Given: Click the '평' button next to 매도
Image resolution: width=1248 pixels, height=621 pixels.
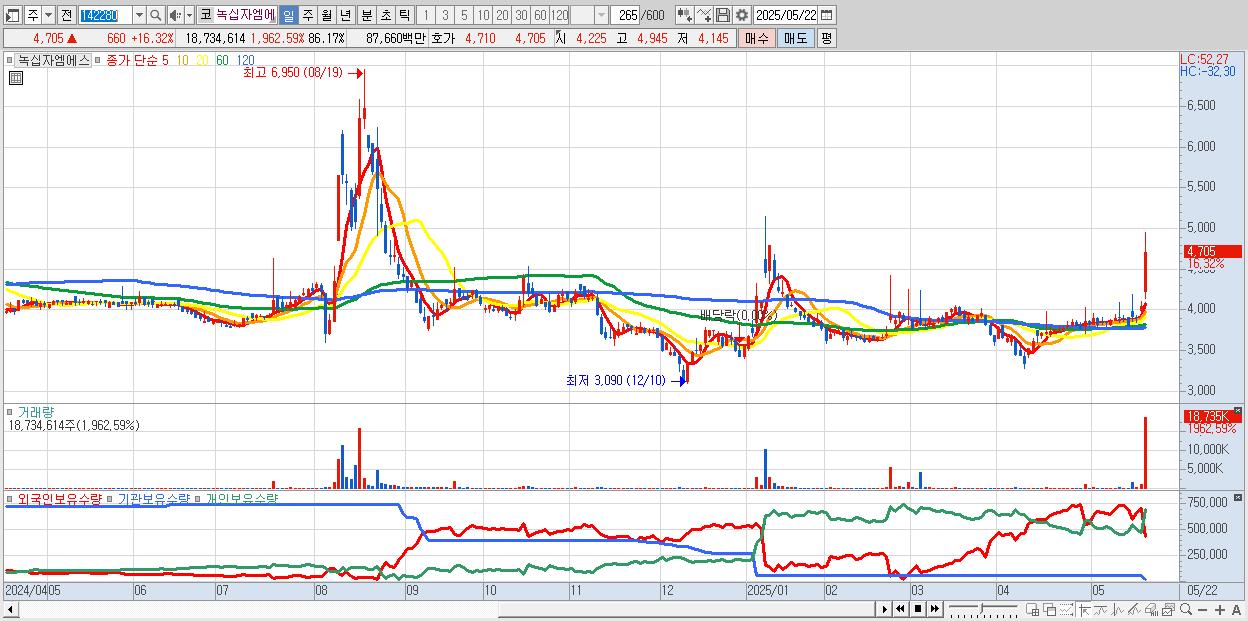Looking at the screenshot, I should pos(826,38).
